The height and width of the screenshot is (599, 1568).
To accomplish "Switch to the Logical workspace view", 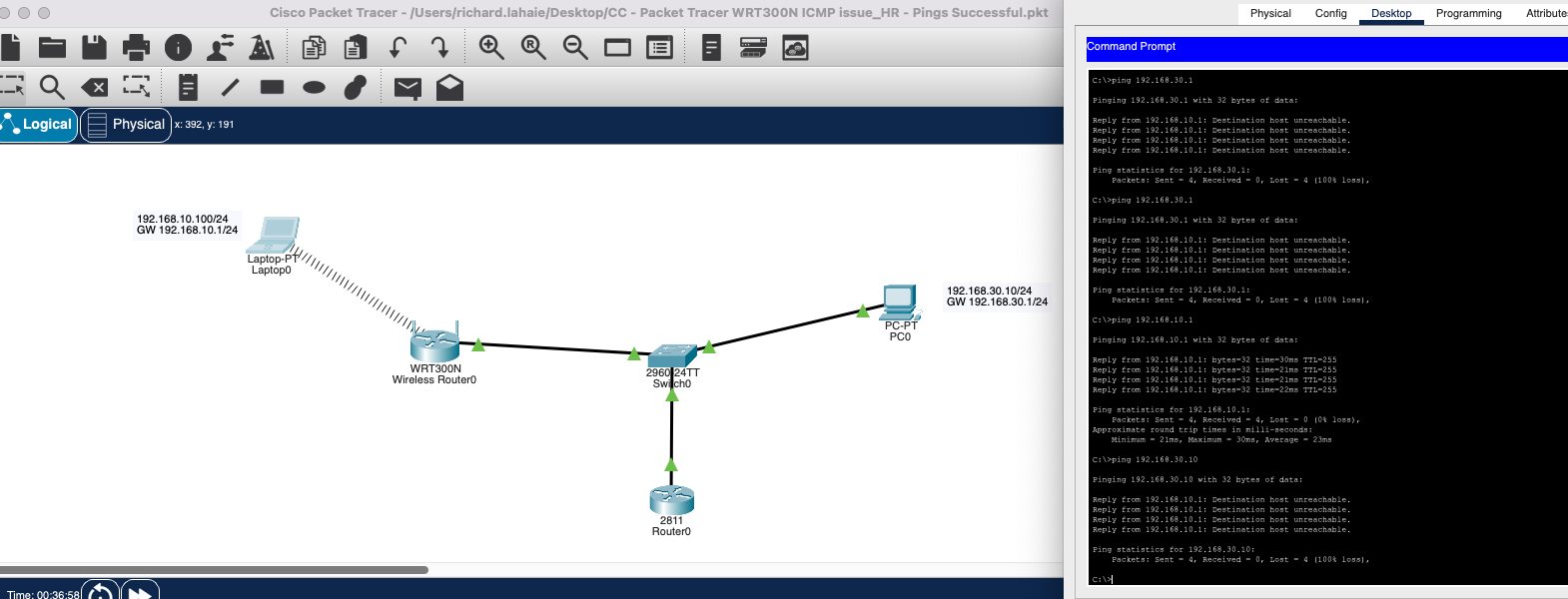I will 38,125.
